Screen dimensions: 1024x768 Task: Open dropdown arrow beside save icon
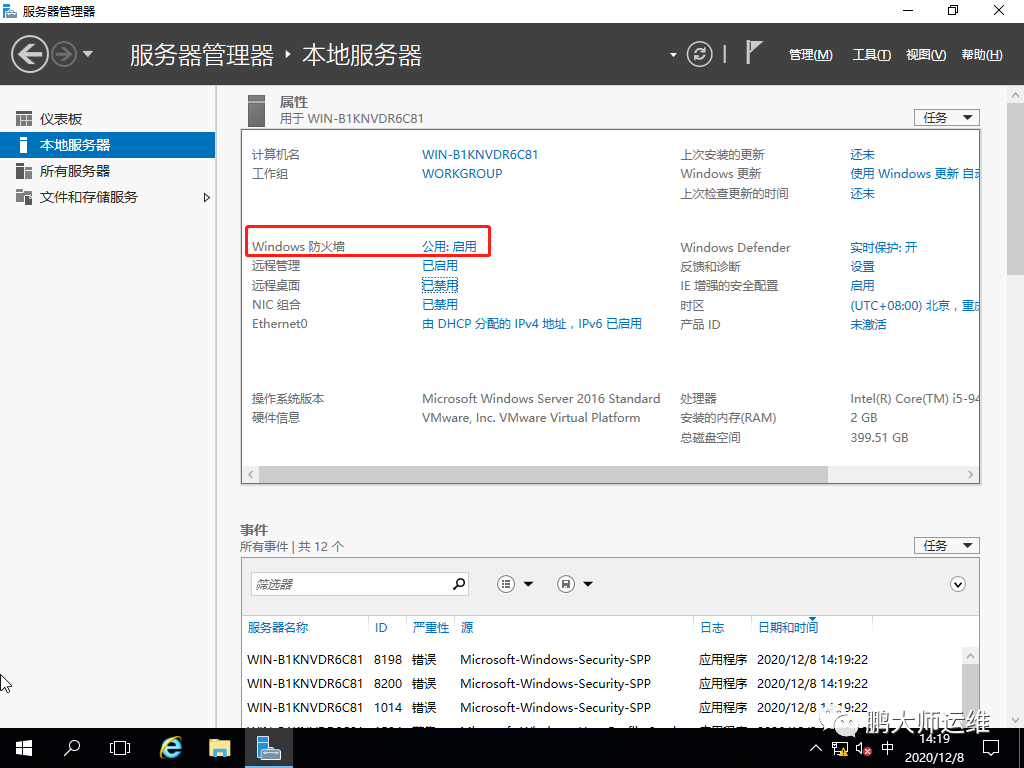click(x=588, y=584)
